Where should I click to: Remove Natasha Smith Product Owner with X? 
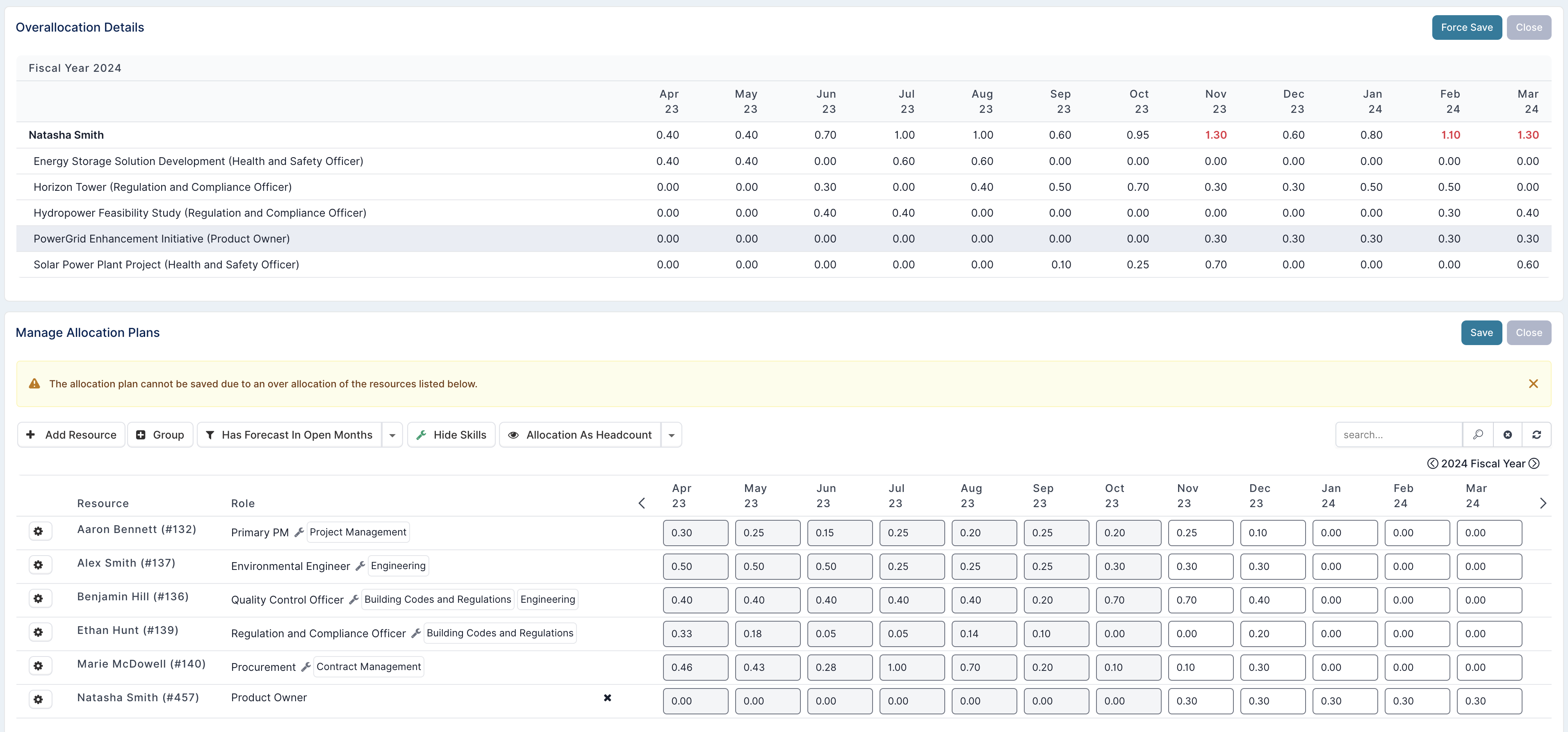(x=607, y=698)
